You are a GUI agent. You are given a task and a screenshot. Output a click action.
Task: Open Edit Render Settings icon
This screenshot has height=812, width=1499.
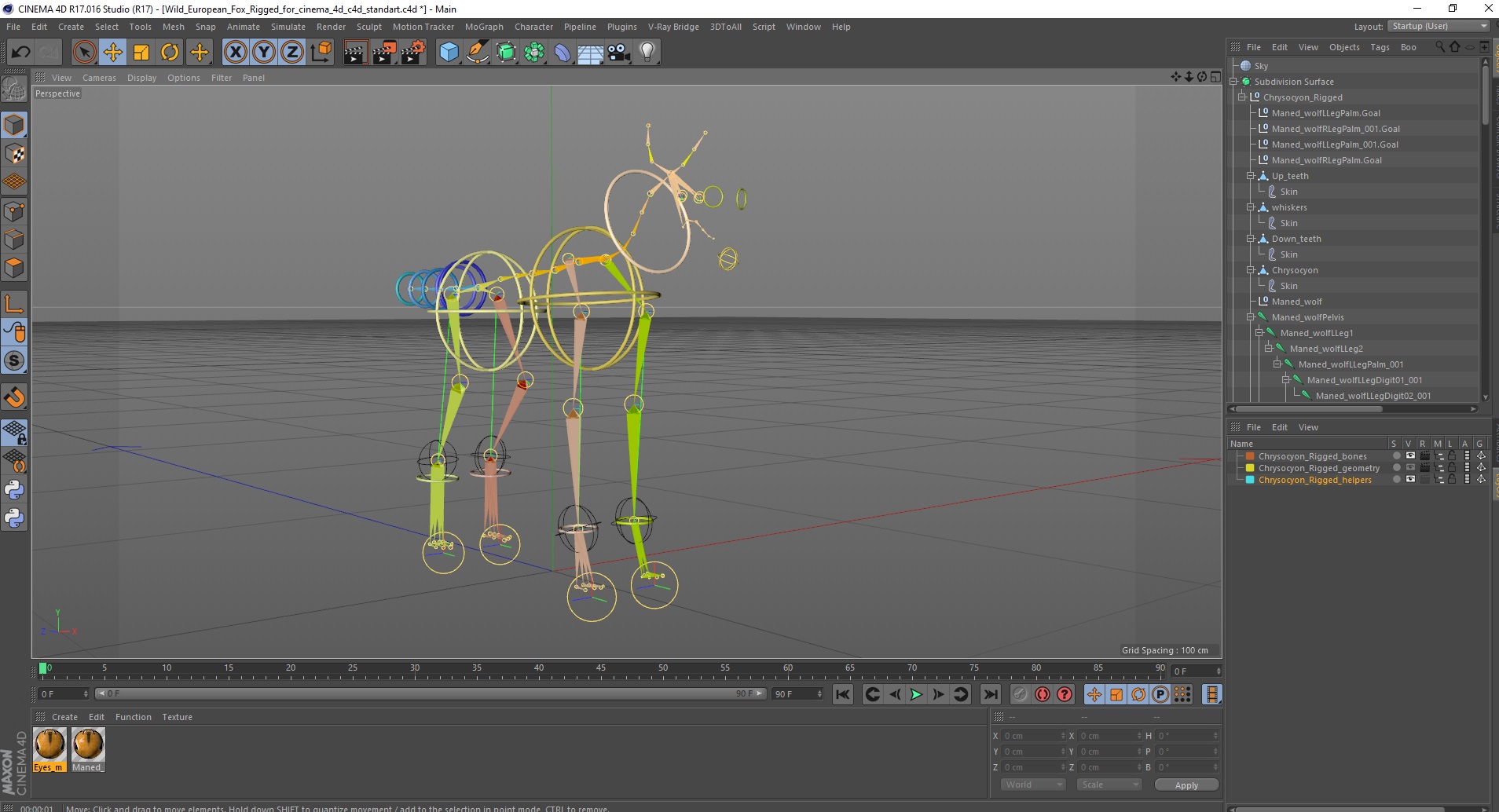point(413,53)
